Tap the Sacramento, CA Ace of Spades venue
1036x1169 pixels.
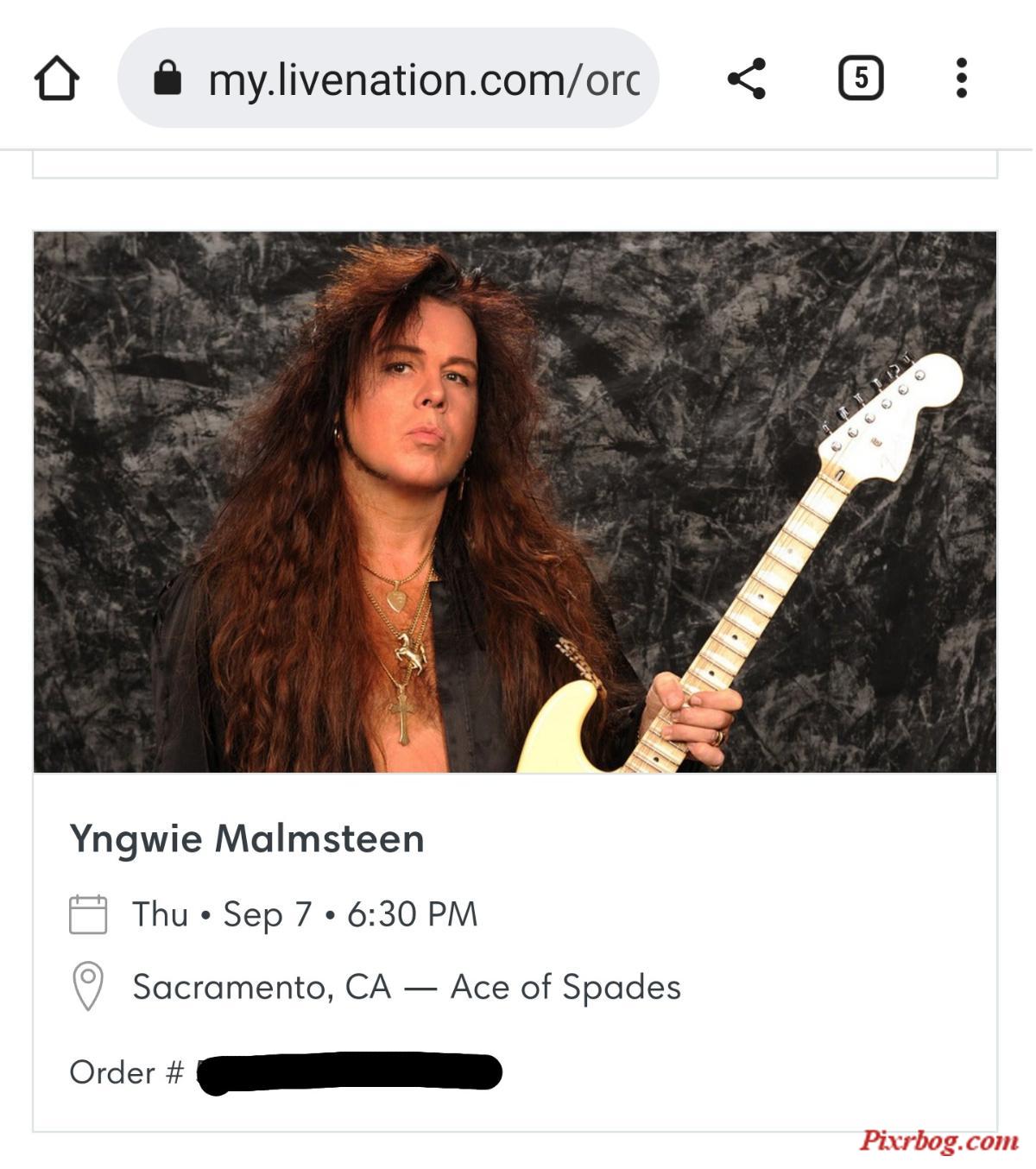coord(407,987)
